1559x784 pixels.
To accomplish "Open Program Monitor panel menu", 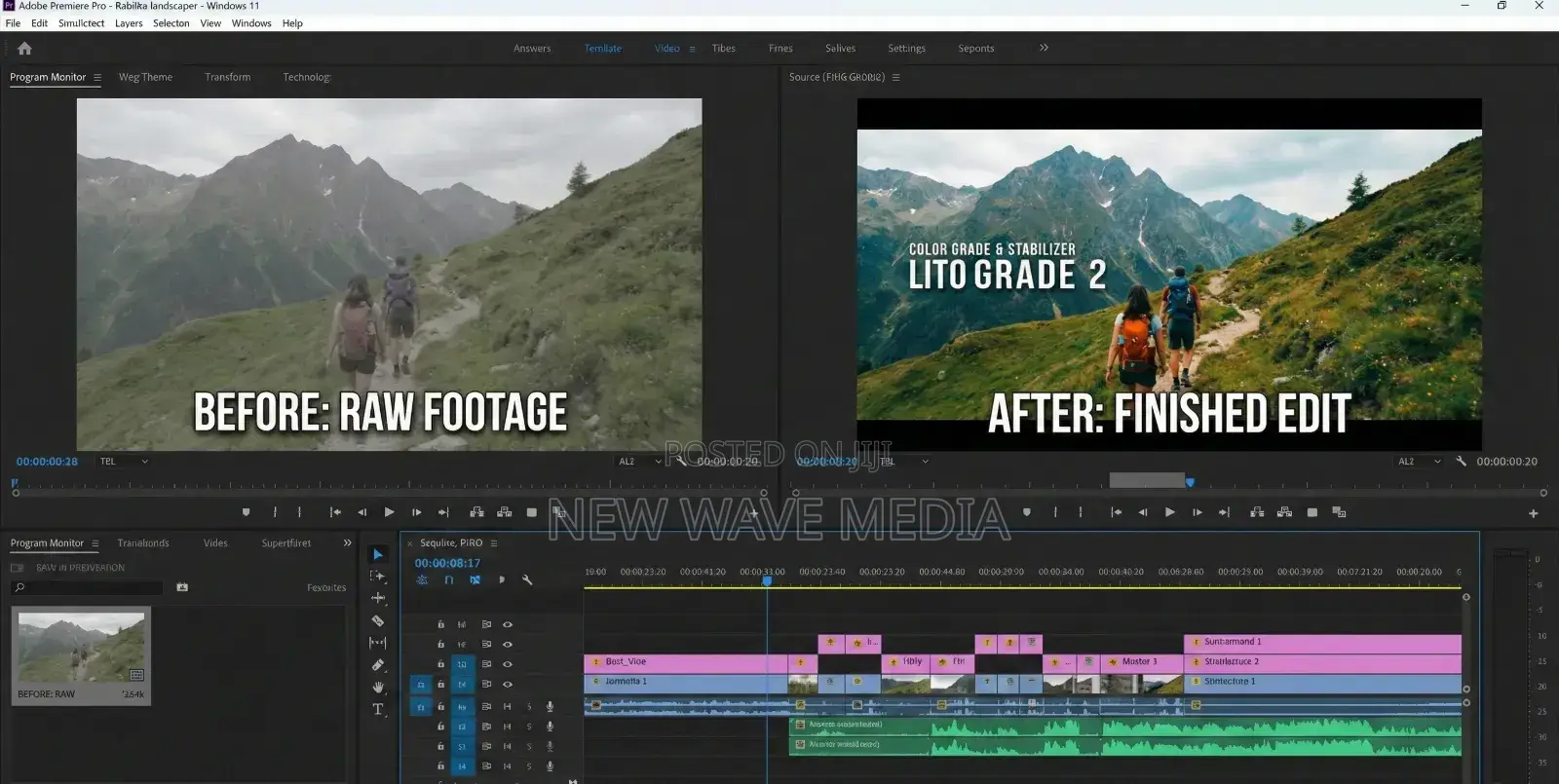I will (96, 77).
